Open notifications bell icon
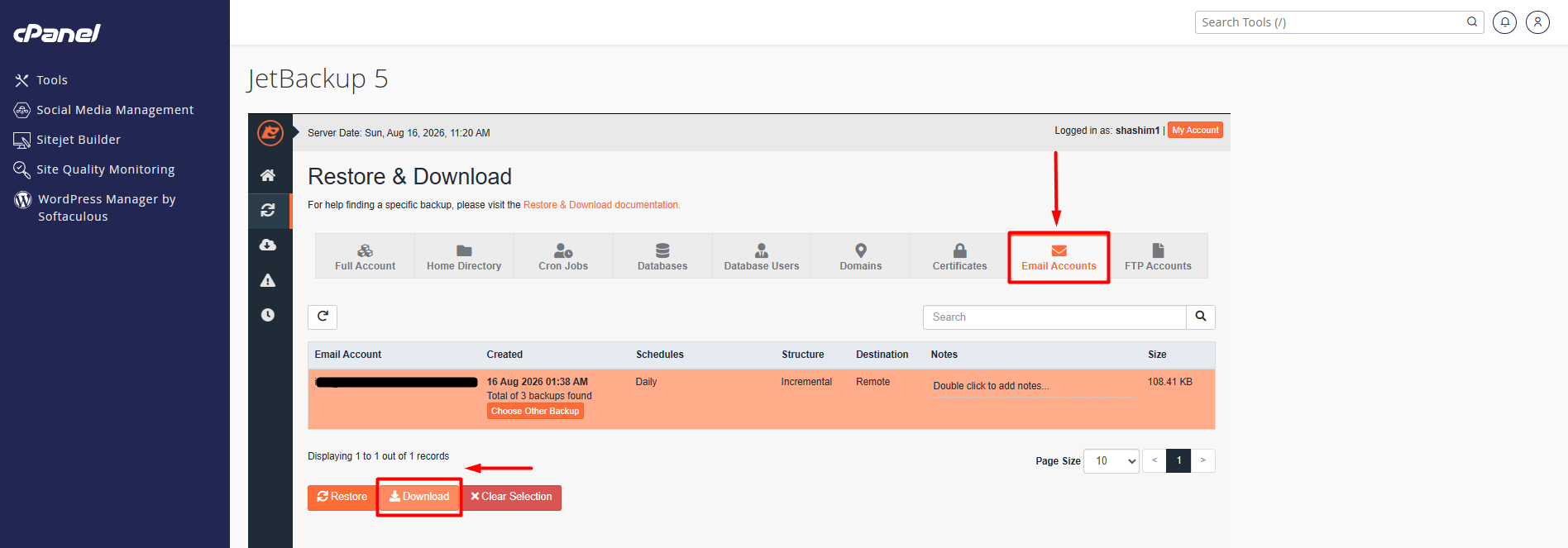The image size is (1568, 548). tap(1504, 22)
